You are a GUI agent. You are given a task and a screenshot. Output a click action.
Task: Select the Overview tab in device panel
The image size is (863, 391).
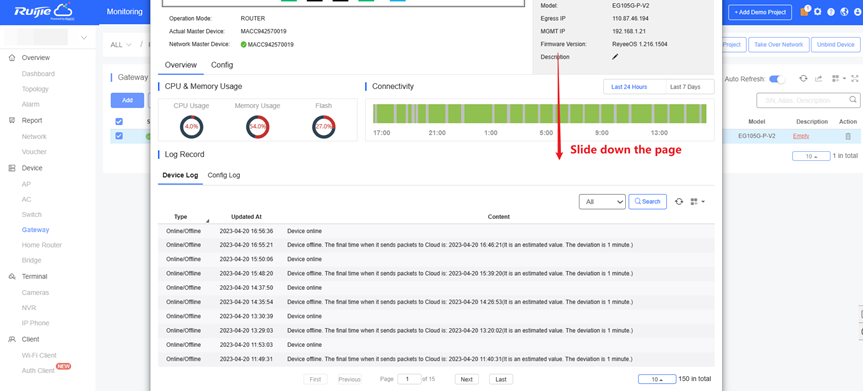pyautogui.click(x=181, y=65)
